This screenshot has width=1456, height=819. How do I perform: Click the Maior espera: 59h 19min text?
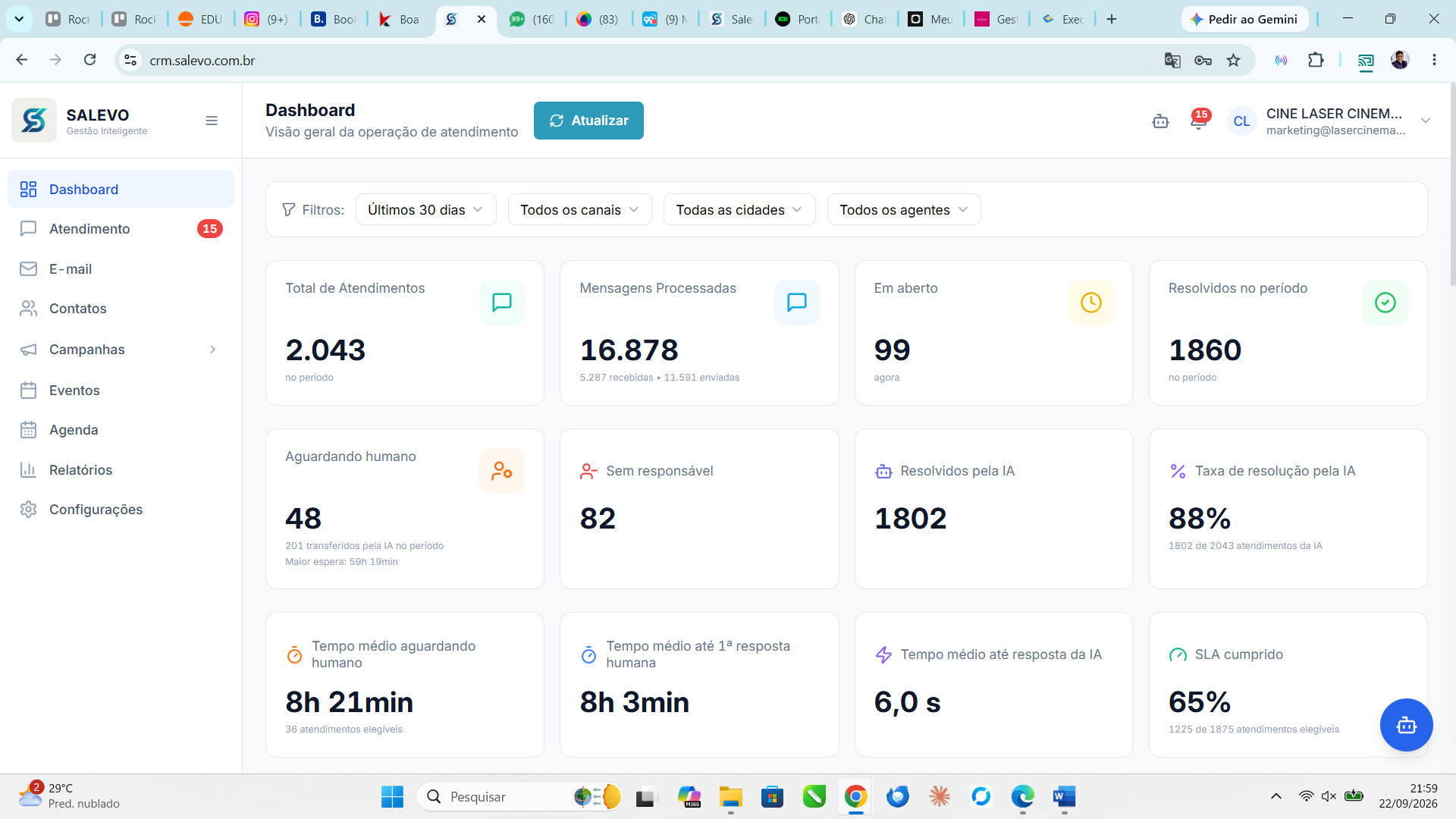point(341,562)
